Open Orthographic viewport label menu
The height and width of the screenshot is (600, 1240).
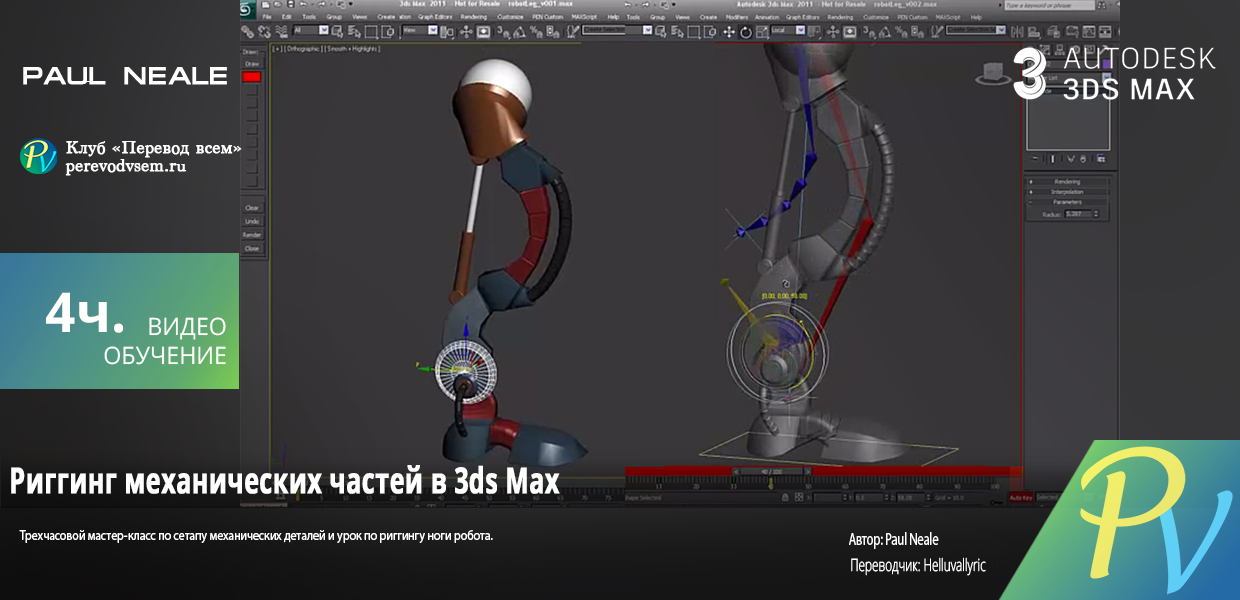click(301, 48)
